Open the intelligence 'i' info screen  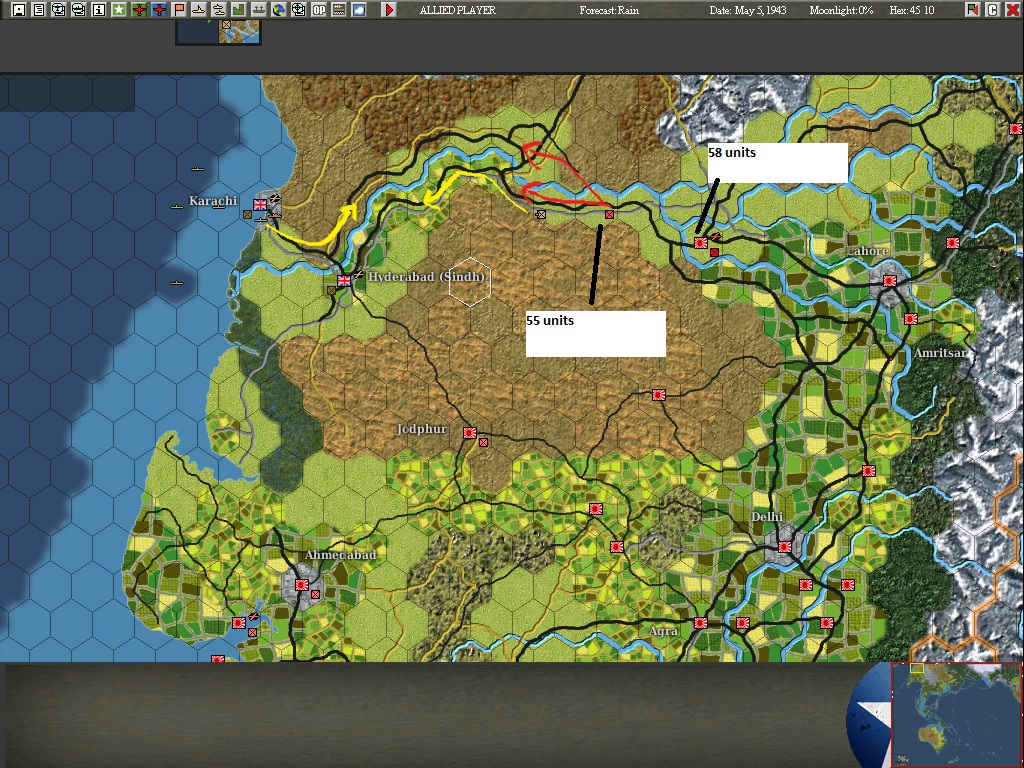[99, 10]
